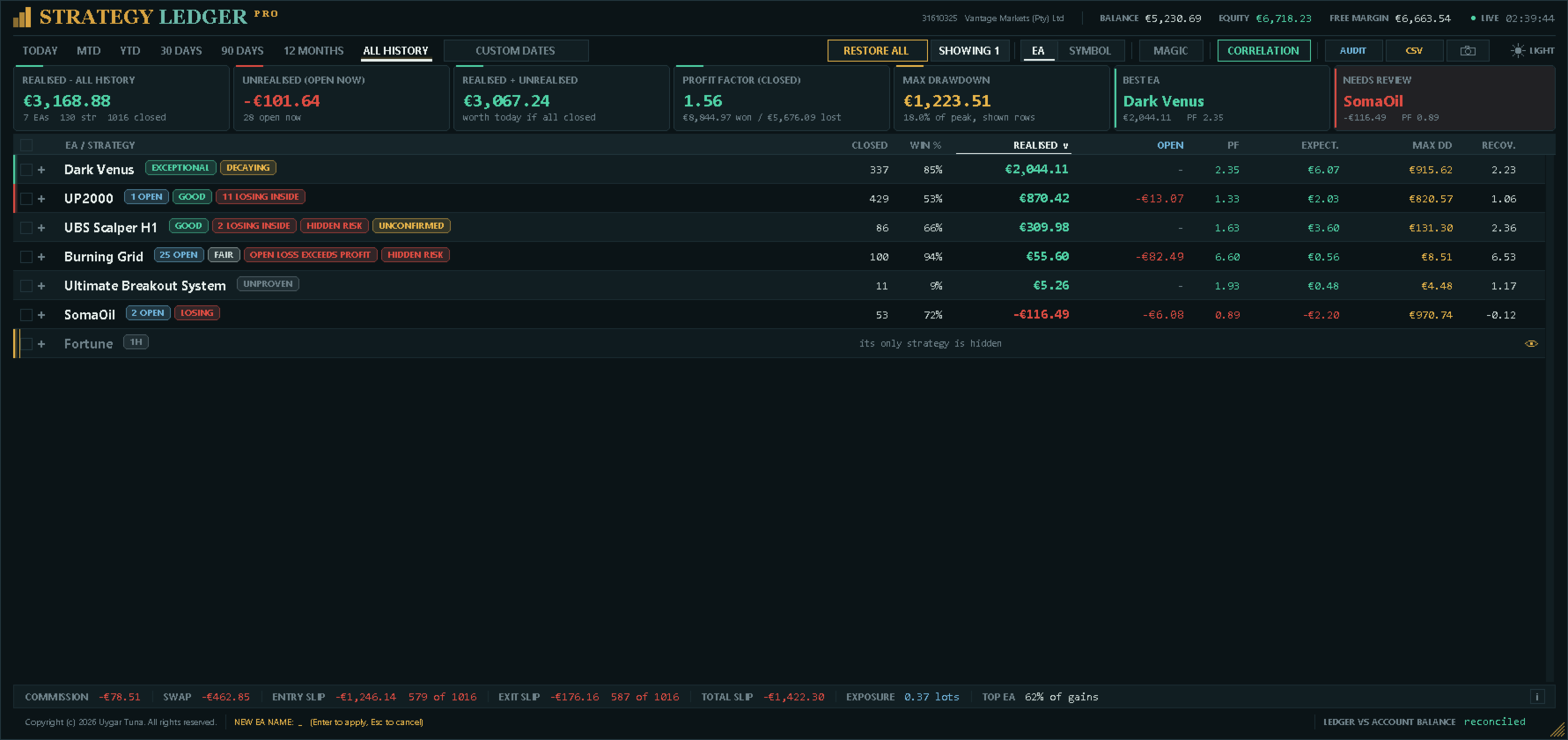Tick the Dark Venus row checkbox
Image resolution: width=1568 pixels, height=740 pixels.
point(26,170)
